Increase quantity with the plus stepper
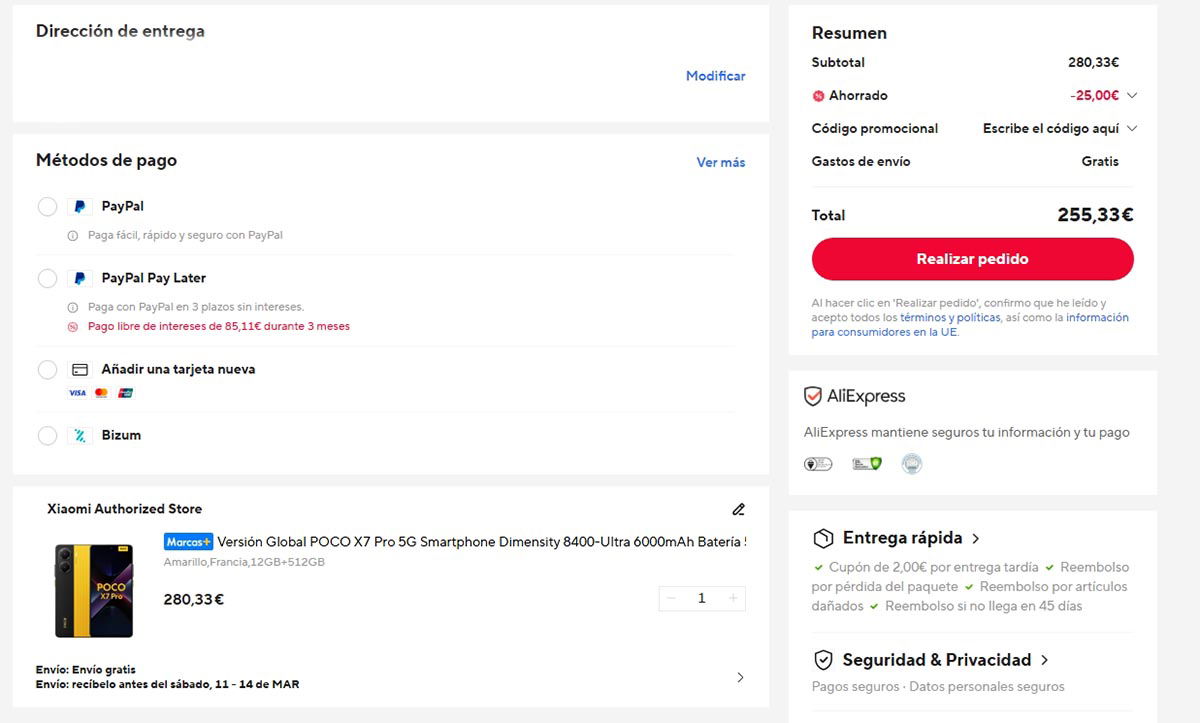The width and height of the screenshot is (1200, 723). (733, 598)
